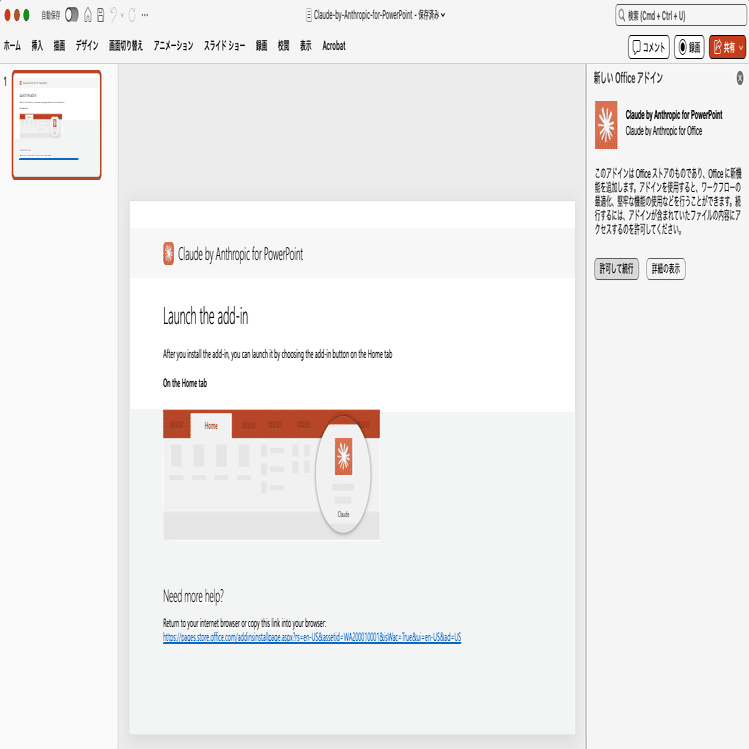The image size is (749, 749).
Task: Click the search field 検索 (Cmd + Ctrl + U)
Action: click(x=681, y=16)
